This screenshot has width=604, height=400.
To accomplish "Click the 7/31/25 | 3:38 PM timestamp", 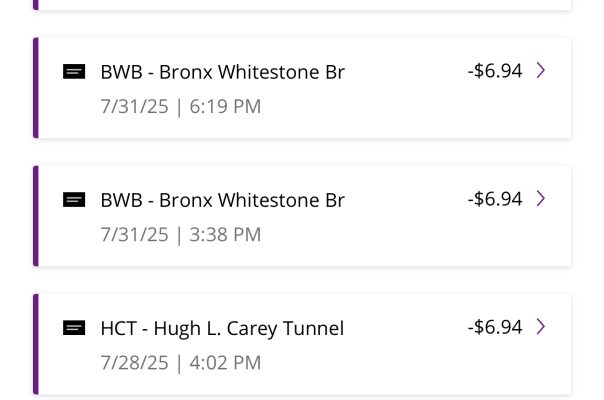I will click(x=180, y=234).
